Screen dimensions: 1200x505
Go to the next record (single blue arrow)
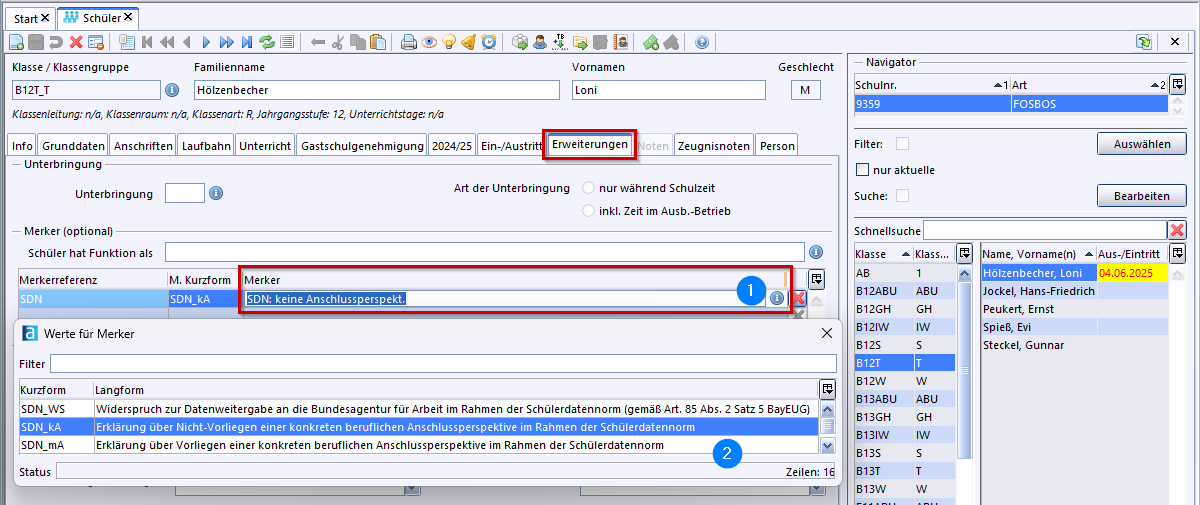pos(206,42)
